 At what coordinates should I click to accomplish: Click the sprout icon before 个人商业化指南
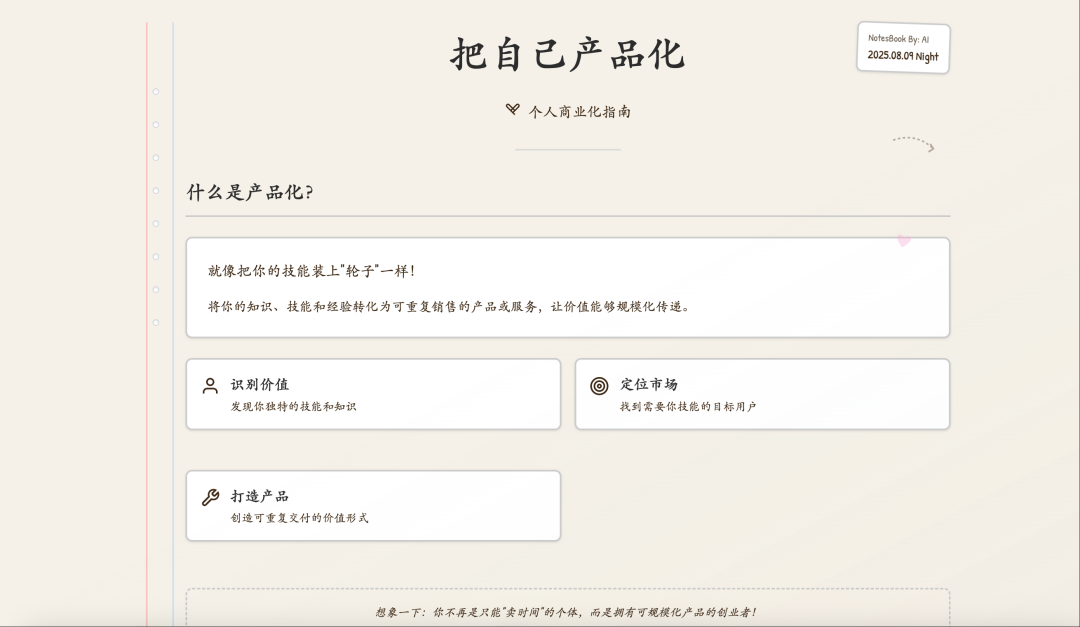(x=513, y=110)
